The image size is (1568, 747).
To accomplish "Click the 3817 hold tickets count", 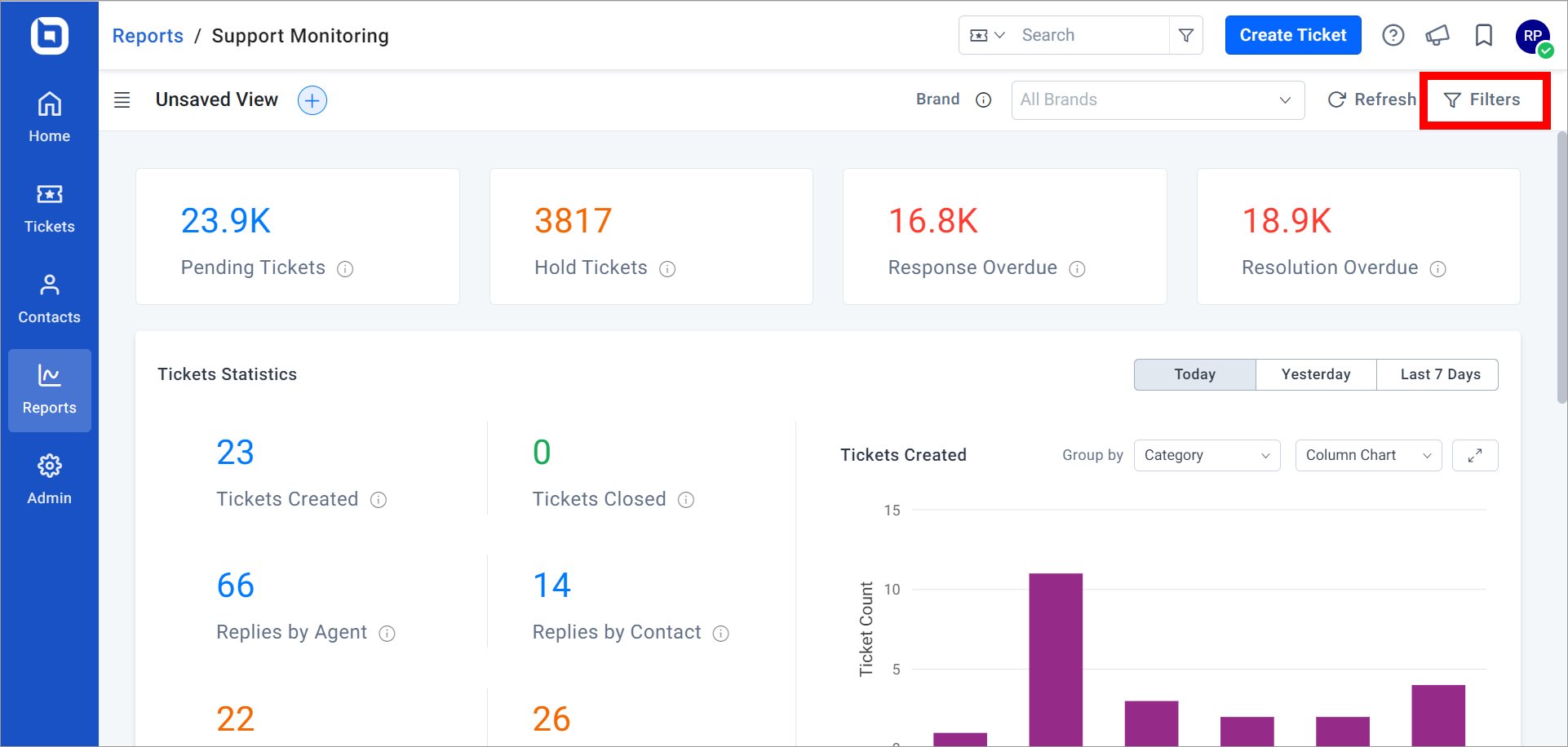I will coord(573,221).
